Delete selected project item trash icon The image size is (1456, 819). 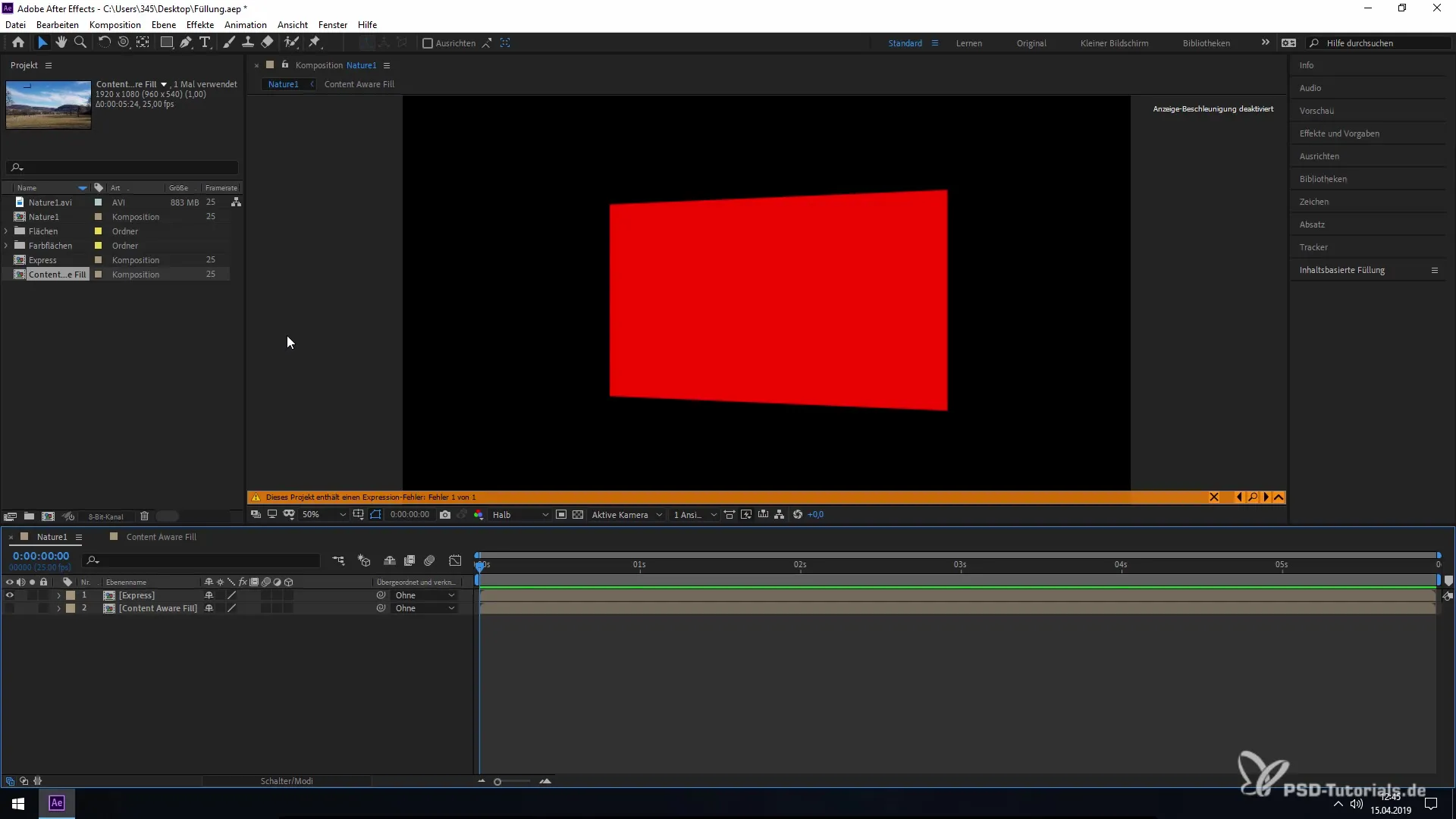pos(144,516)
